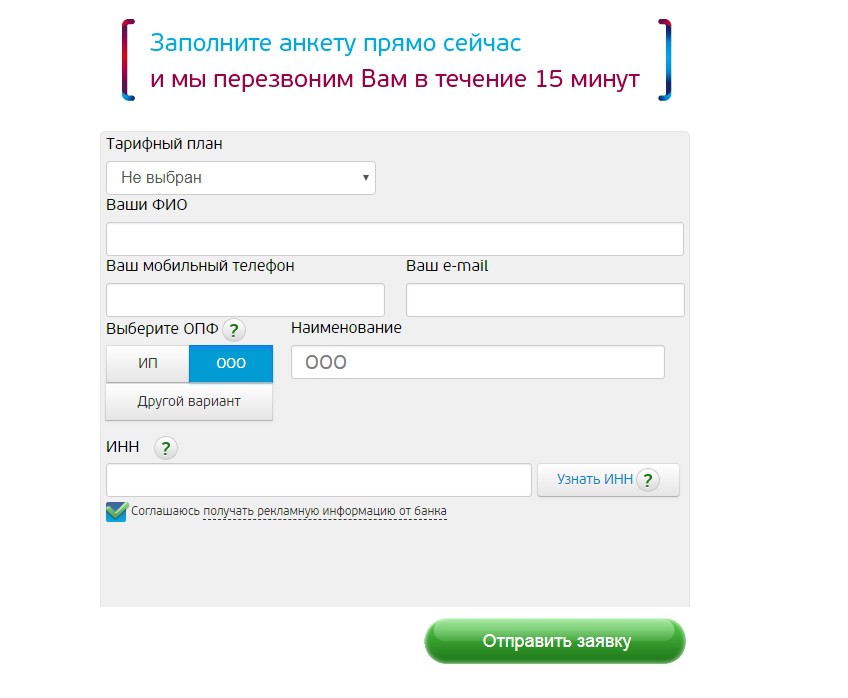
Task: Focus the Наименование field showing ООО
Action: (477, 362)
